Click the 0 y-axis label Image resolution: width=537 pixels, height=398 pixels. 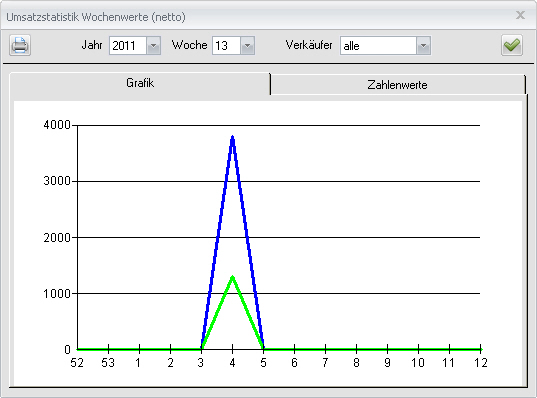67,349
